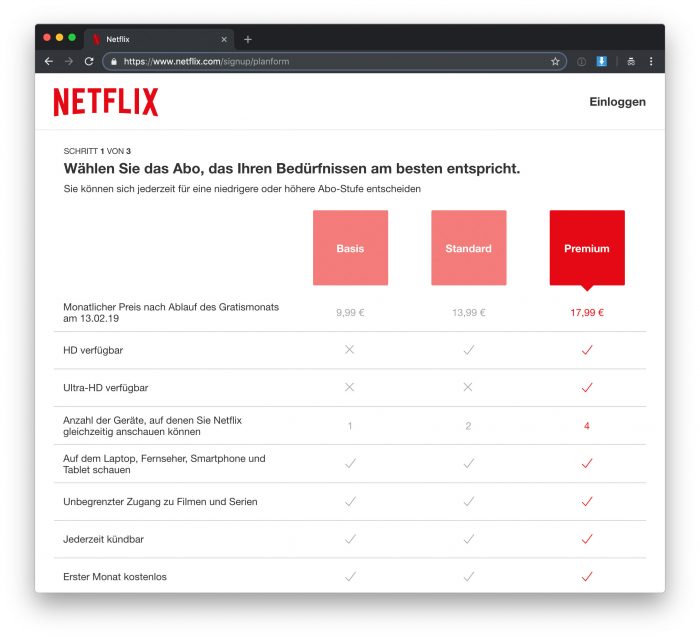Image resolution: width=700 pixels, height=639 pixels.
Task: Click the info circle extension icon
Action: click(x=581, y=62)
